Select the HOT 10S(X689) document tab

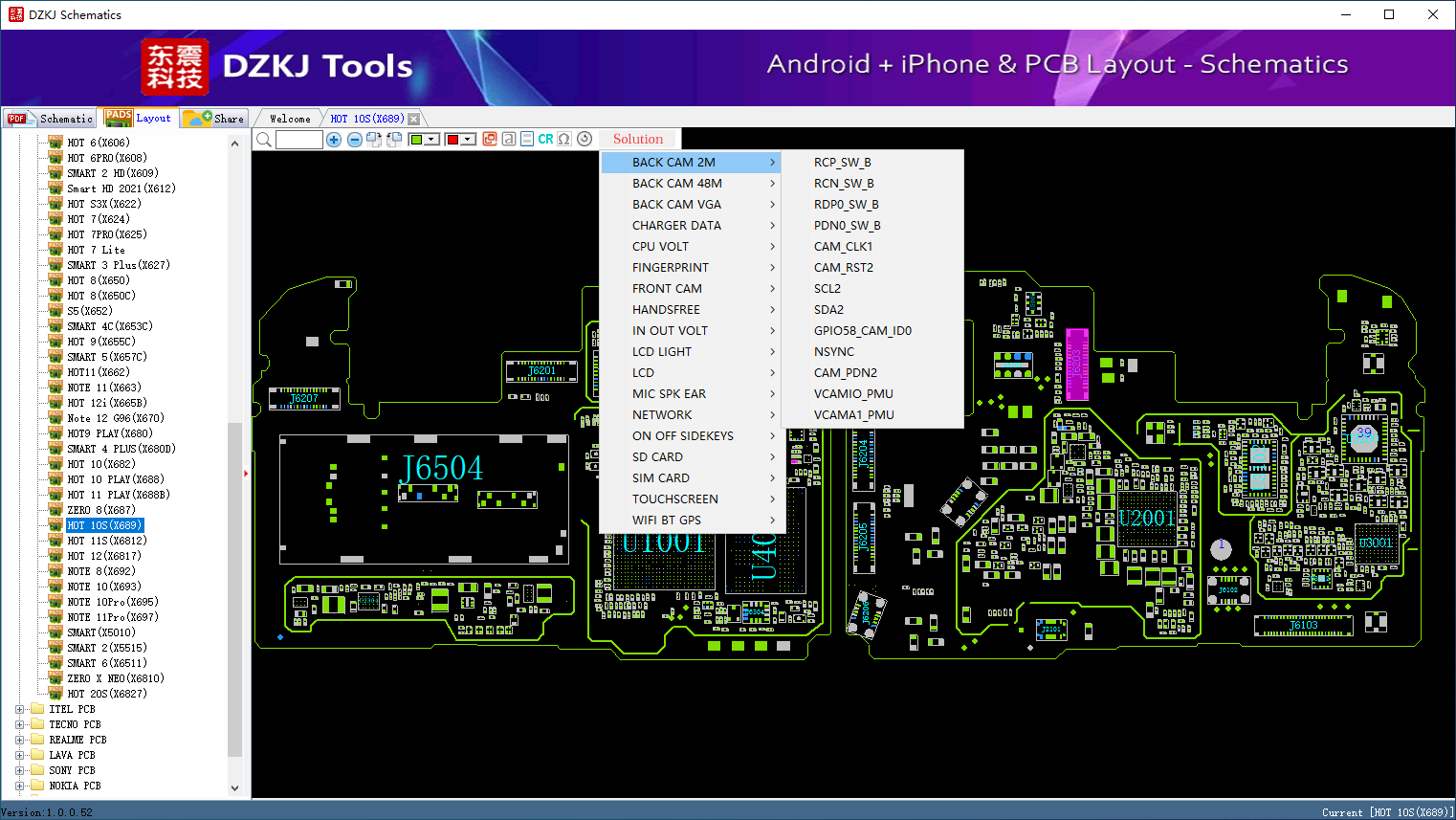tap(367, 119)
